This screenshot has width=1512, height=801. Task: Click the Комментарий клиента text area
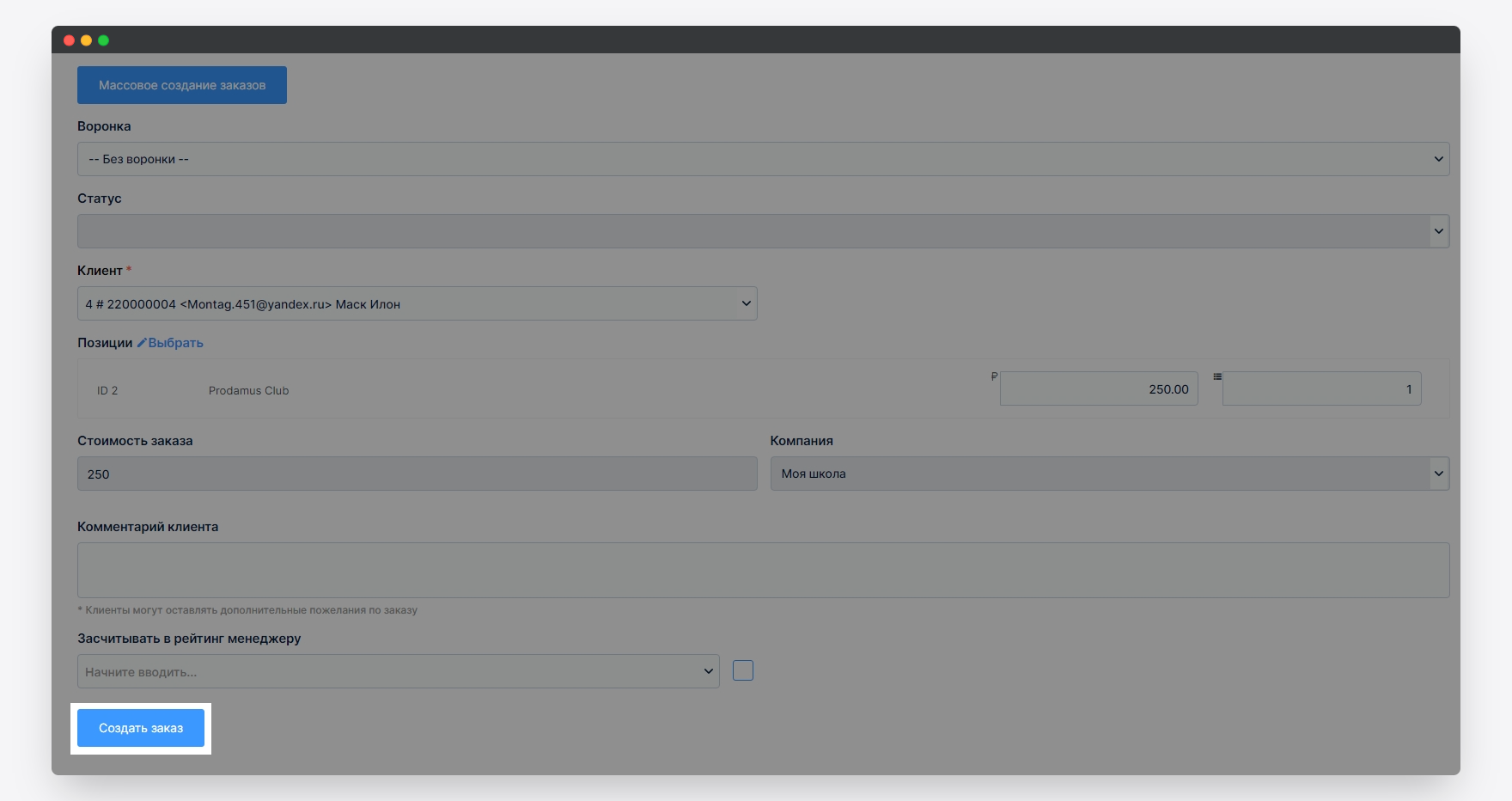click(763, 570)
